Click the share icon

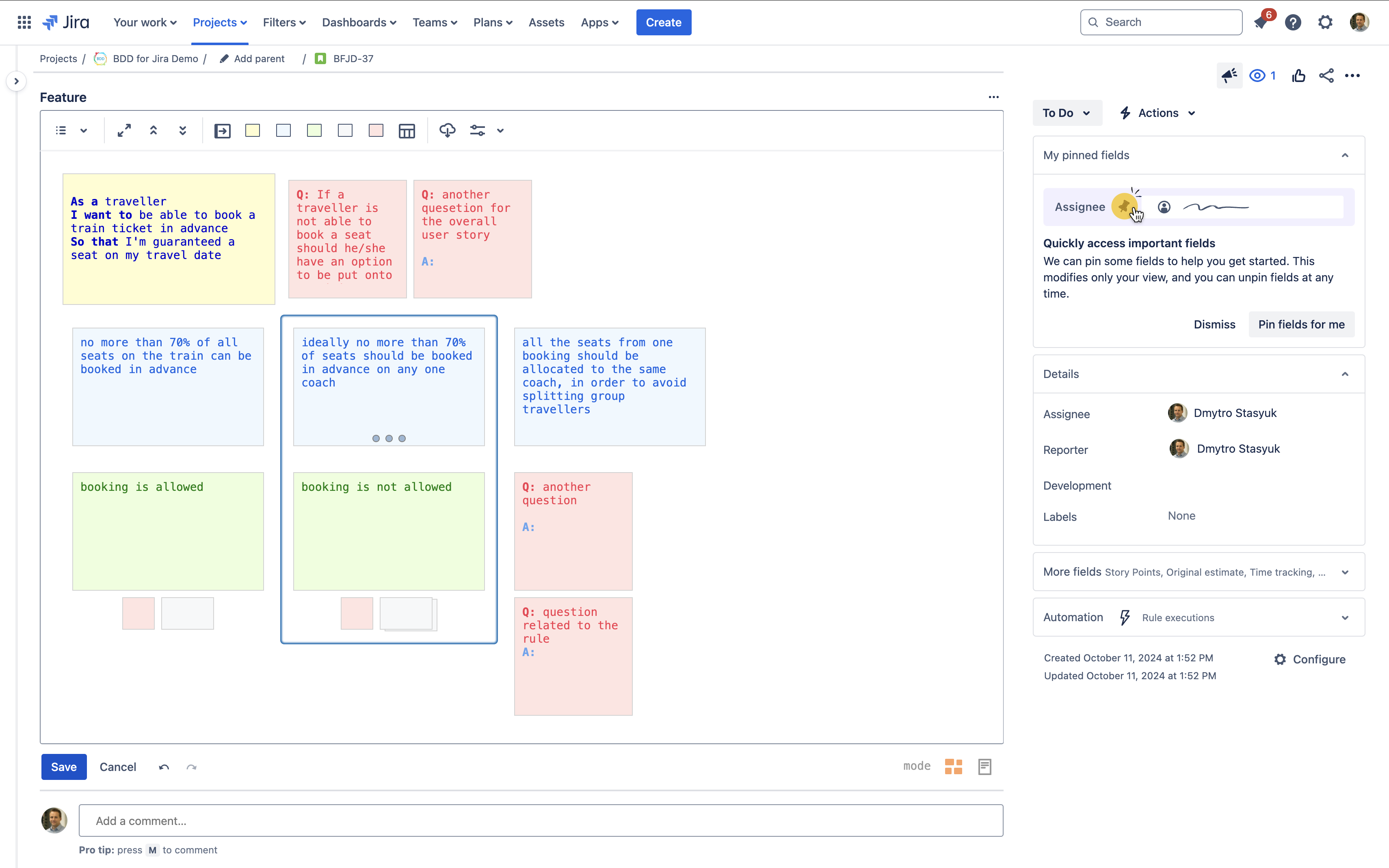point(1326,75)
